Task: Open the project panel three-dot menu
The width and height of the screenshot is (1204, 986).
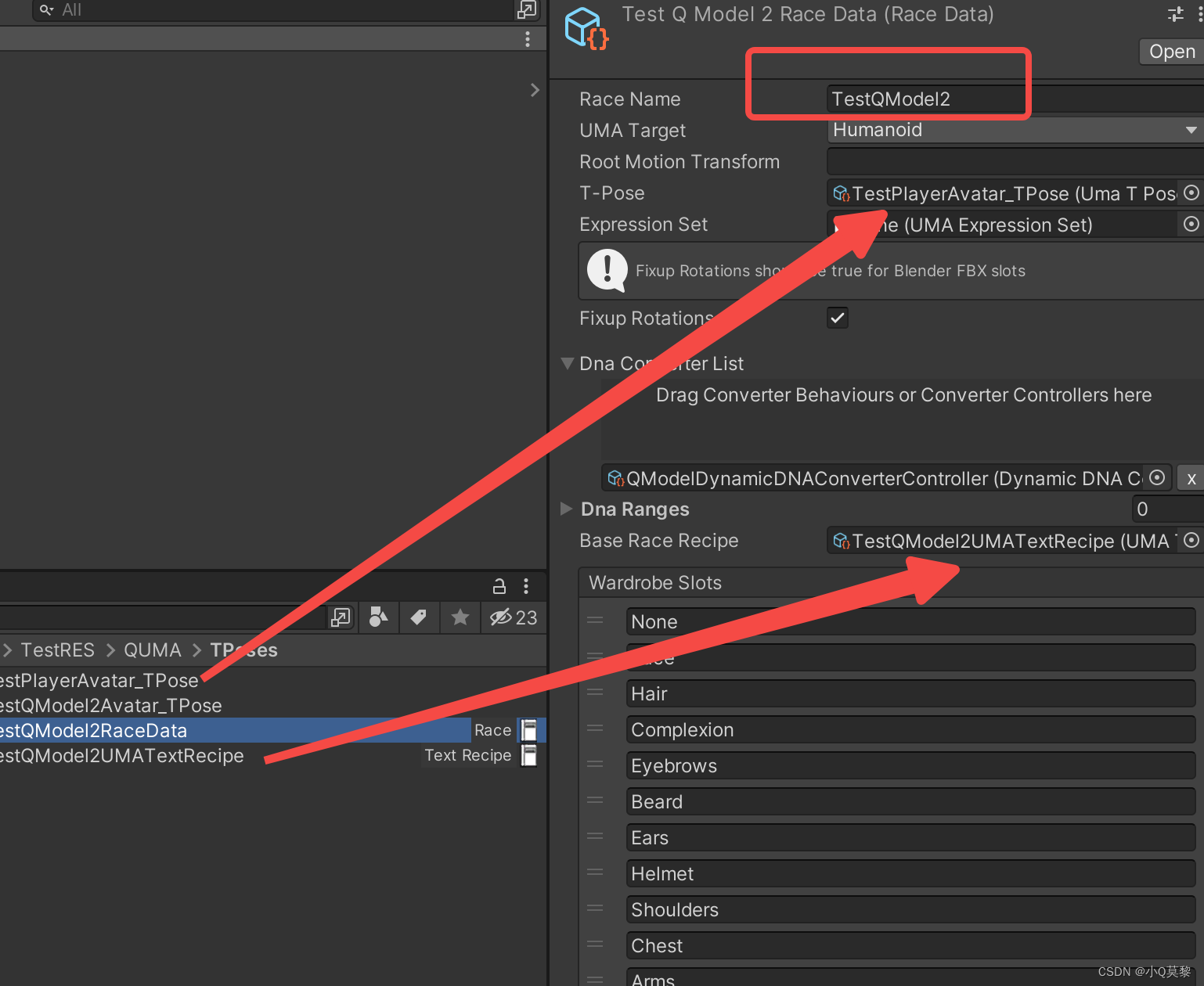Action: 525,585
